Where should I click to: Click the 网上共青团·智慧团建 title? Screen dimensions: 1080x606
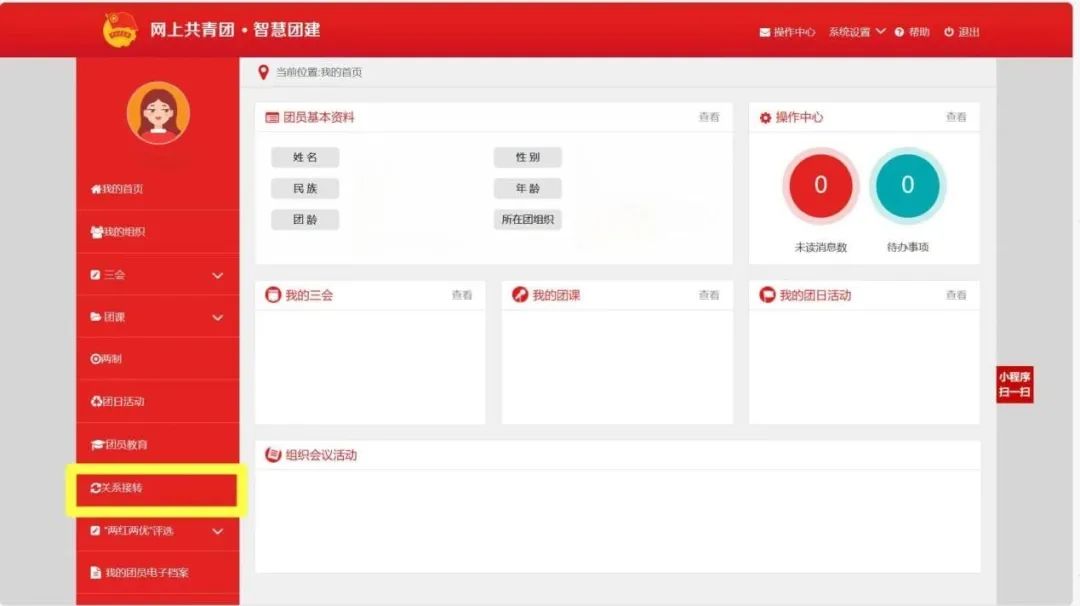pos(235,30)
